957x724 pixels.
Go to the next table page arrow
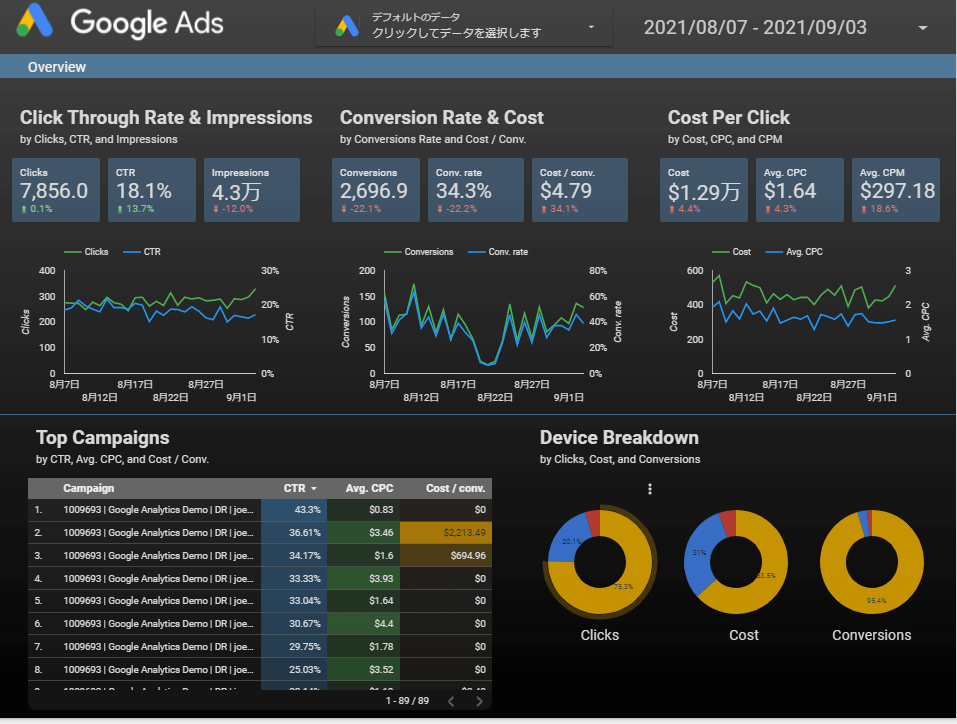click(x=479, y=701)
